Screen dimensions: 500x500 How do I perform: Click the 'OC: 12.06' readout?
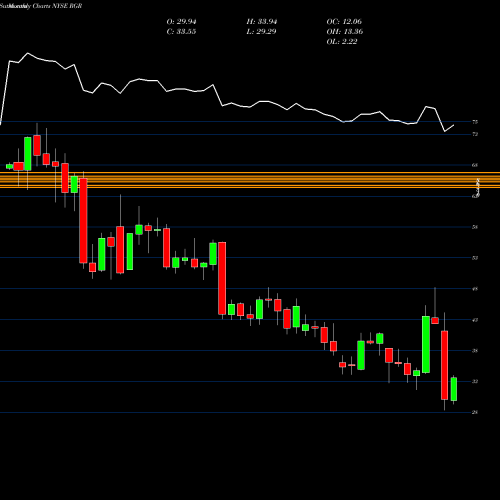344,22
